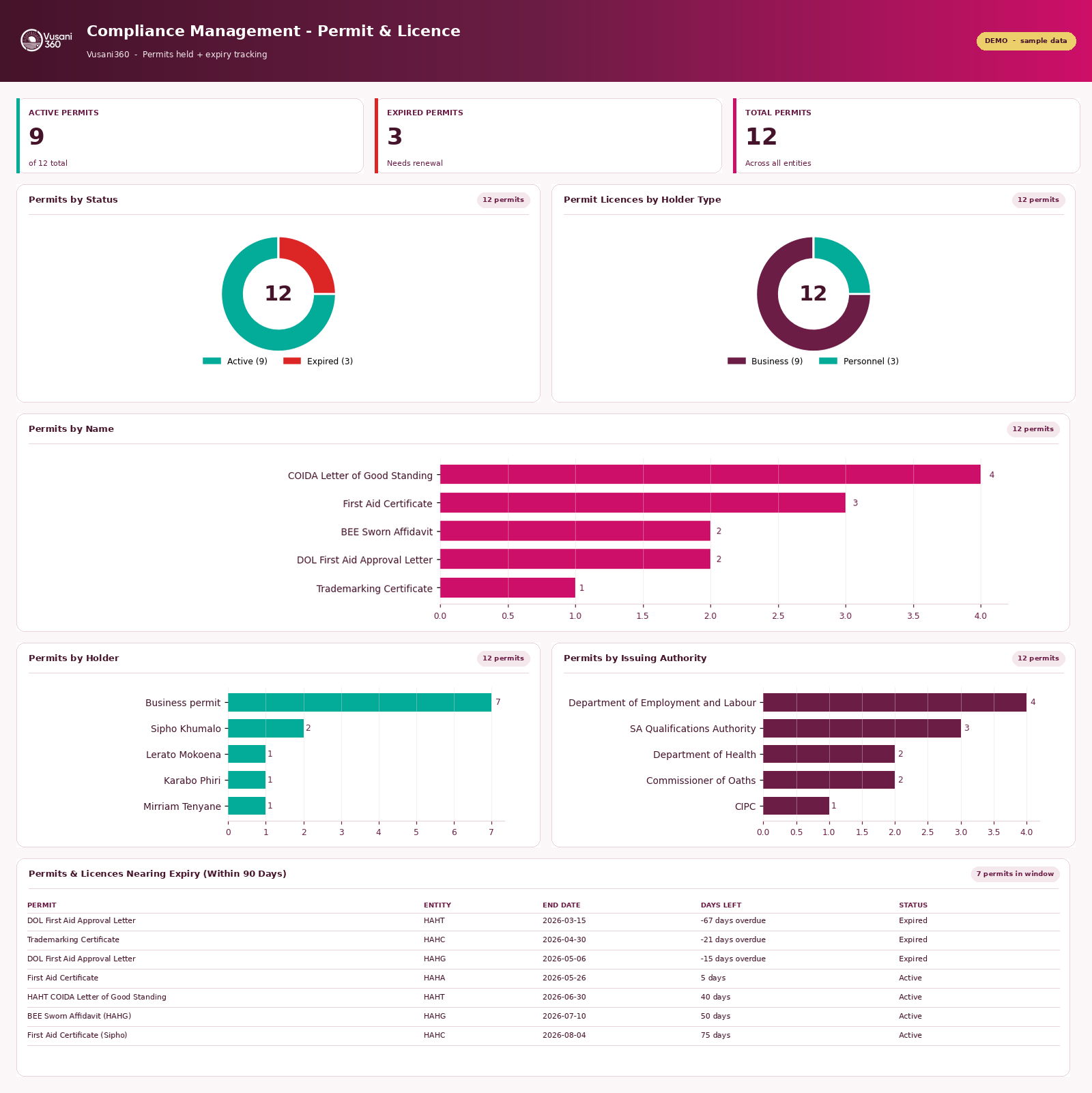
Task: Click the First Aid Certificate bar
Action: coord(643,503)
